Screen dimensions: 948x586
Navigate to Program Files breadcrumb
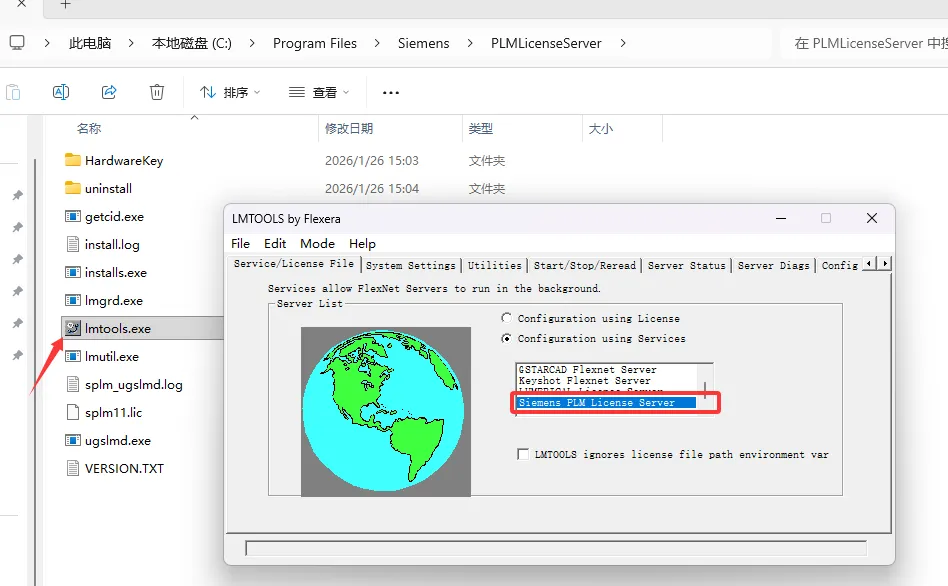point(314,44)
